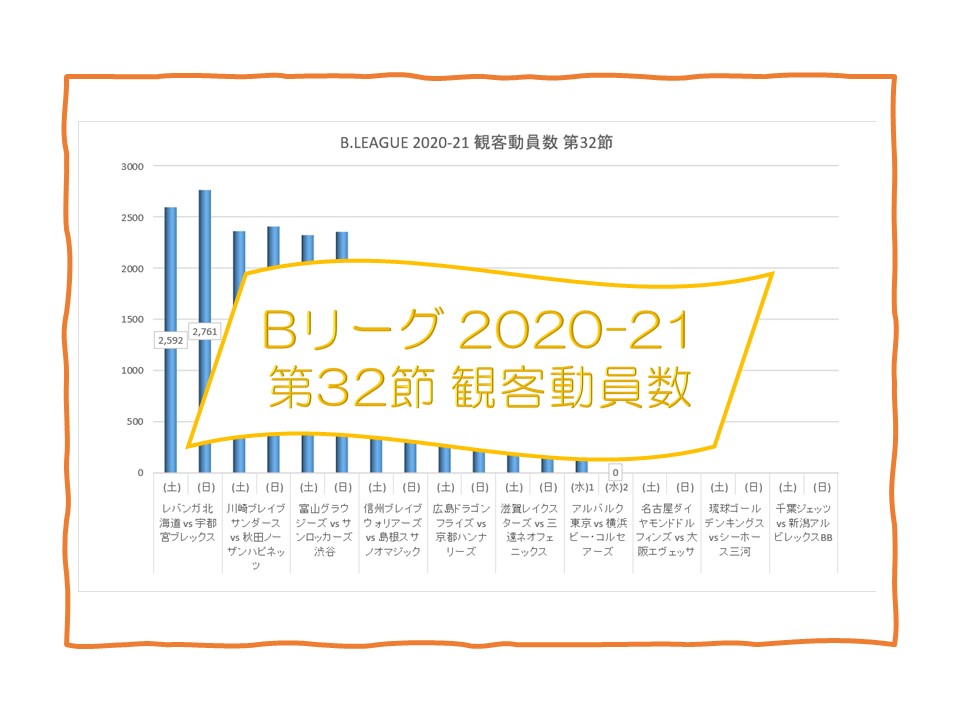The width and height of the screenshot is (960, 720).
Task: Select category label 信州ブレイブウォリアーズ vs 島根スサノオマジック
Action: [x=393, y=530]
